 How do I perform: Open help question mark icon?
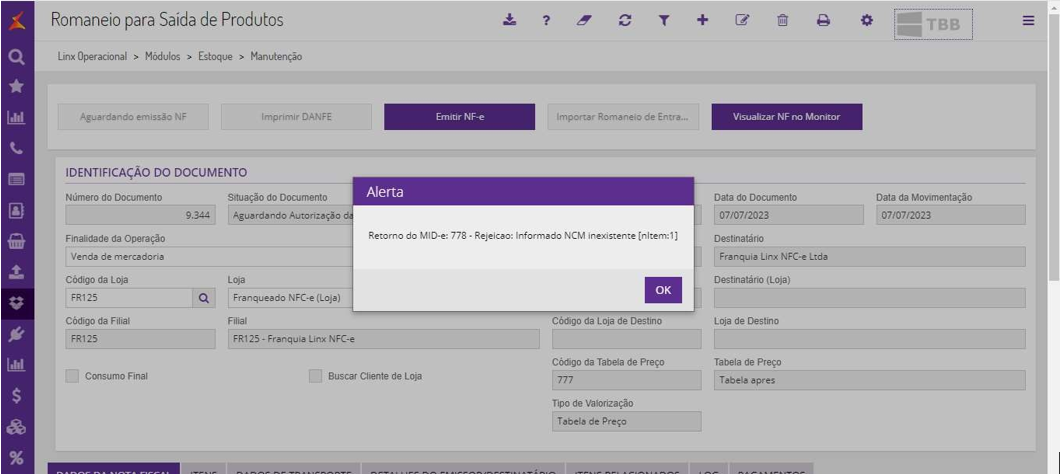546,20
